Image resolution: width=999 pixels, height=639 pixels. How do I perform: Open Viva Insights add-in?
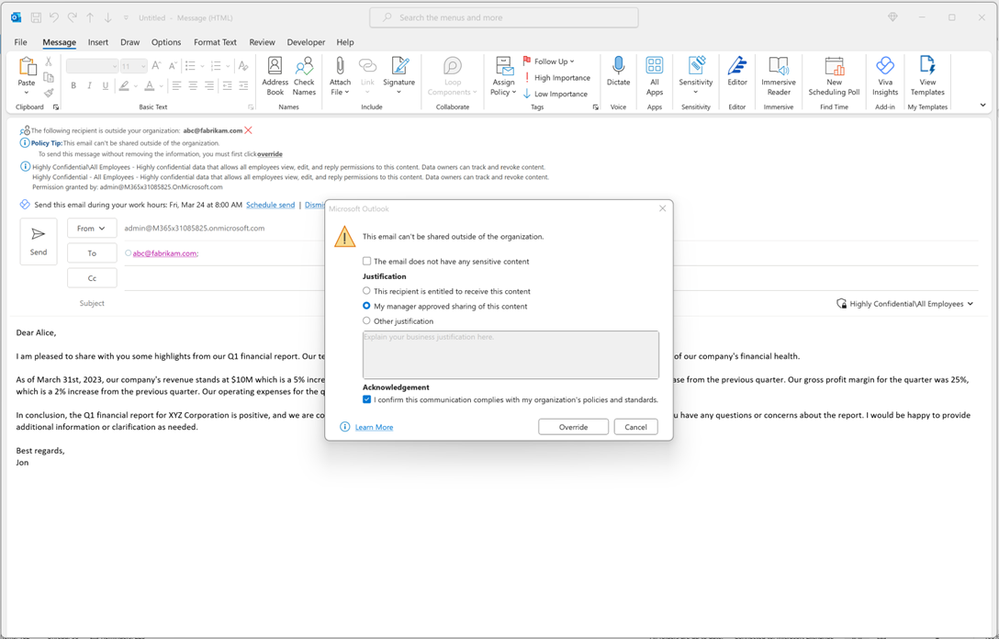tap(885, 76)
